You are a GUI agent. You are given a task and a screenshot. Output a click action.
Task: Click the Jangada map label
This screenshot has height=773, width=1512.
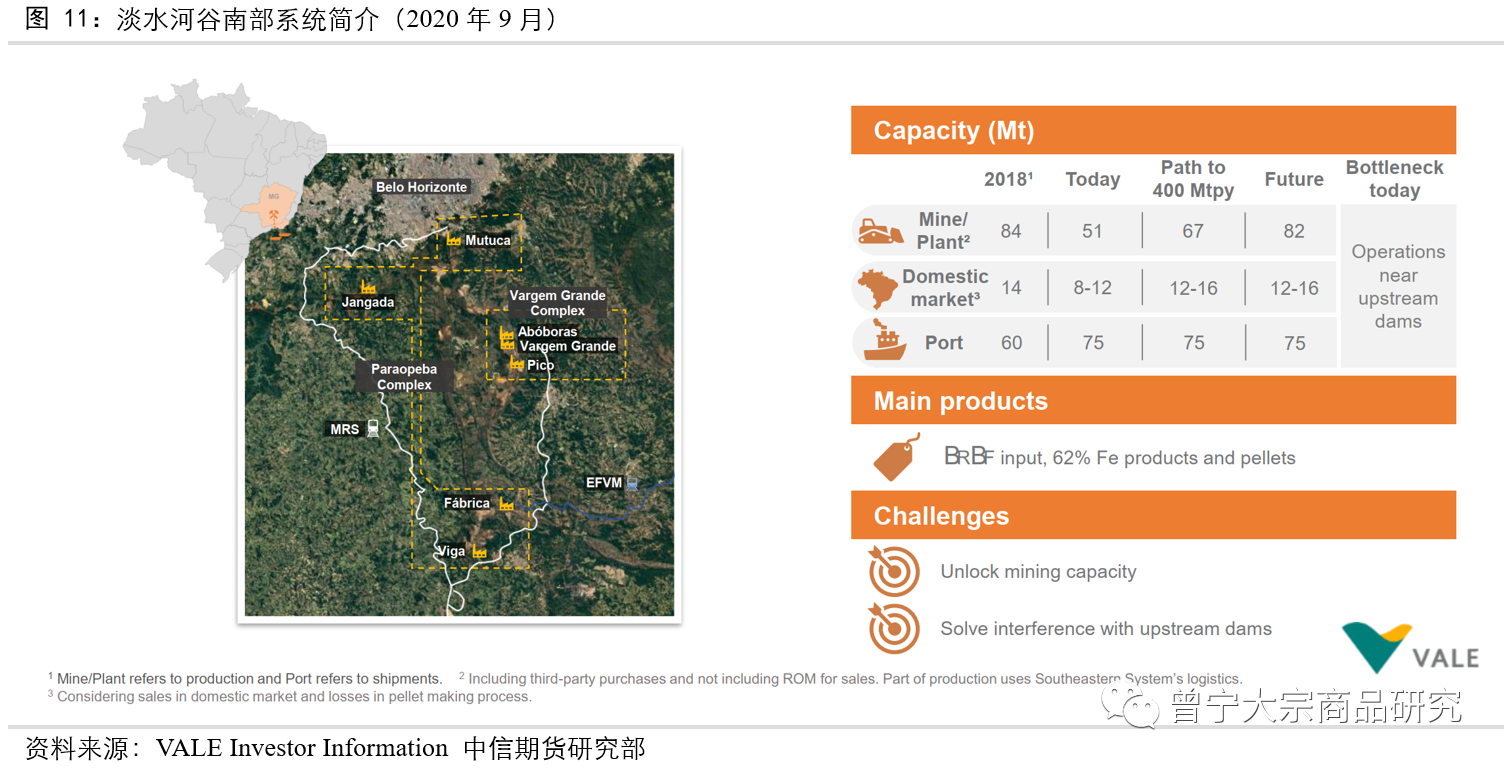(368, 302)
